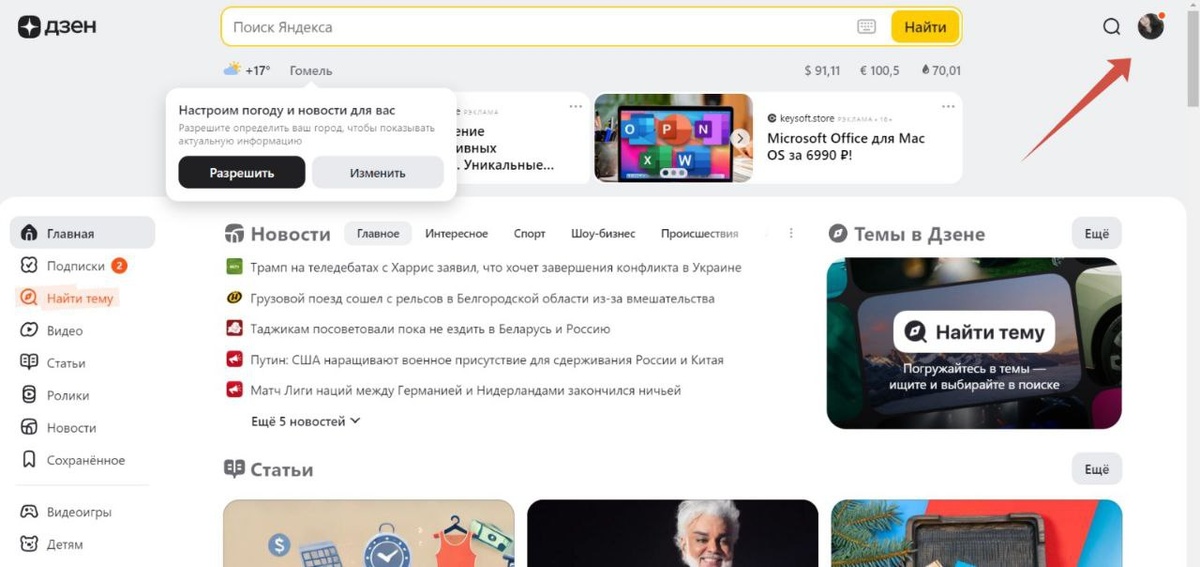Viewport: 1200px width, 567px height.
Task: Switch to the Происшествия news tab
Action: [699, 233]
